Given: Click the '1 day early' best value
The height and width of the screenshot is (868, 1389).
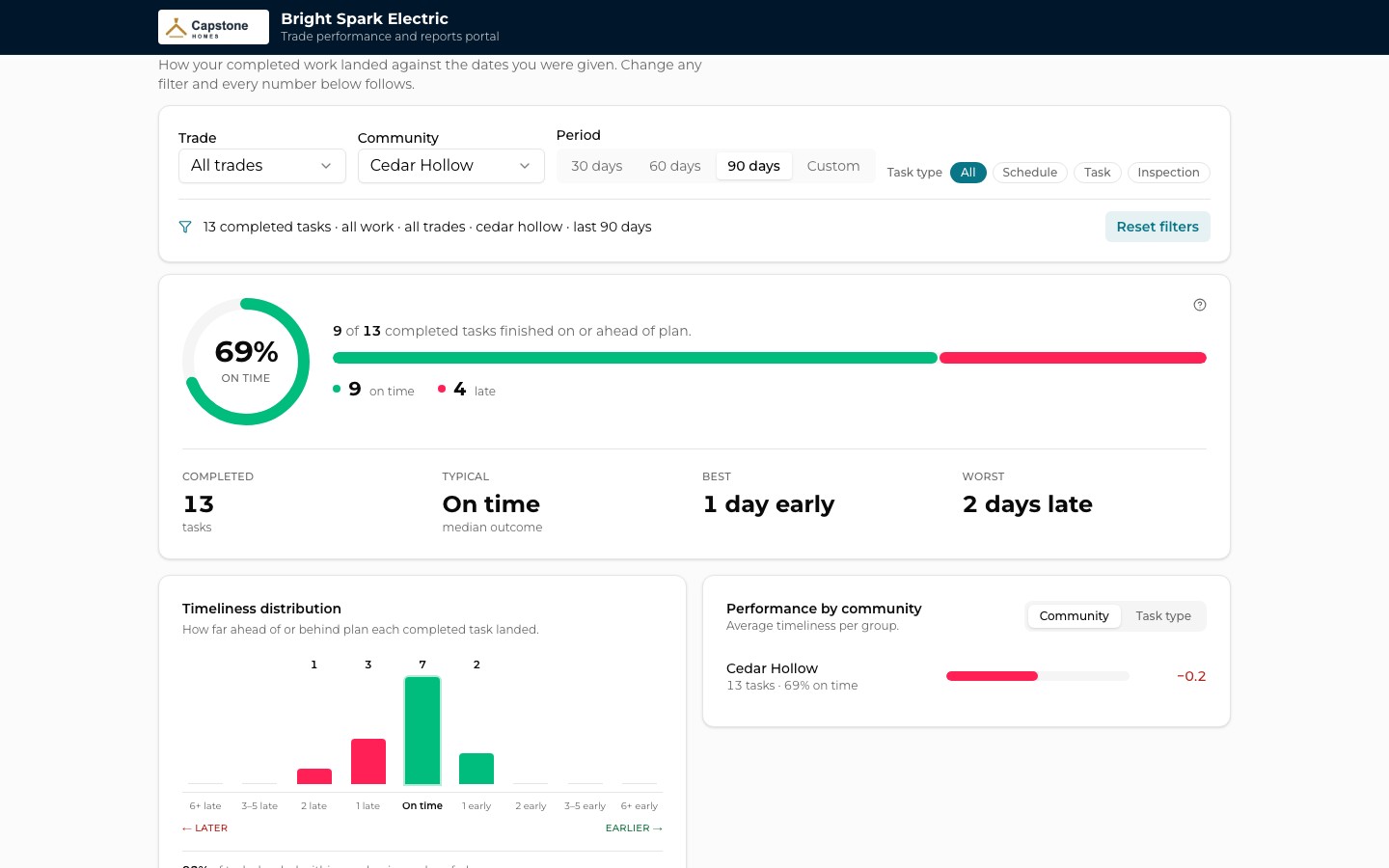Looking at the screenshot, I should [x=769, y=504].
